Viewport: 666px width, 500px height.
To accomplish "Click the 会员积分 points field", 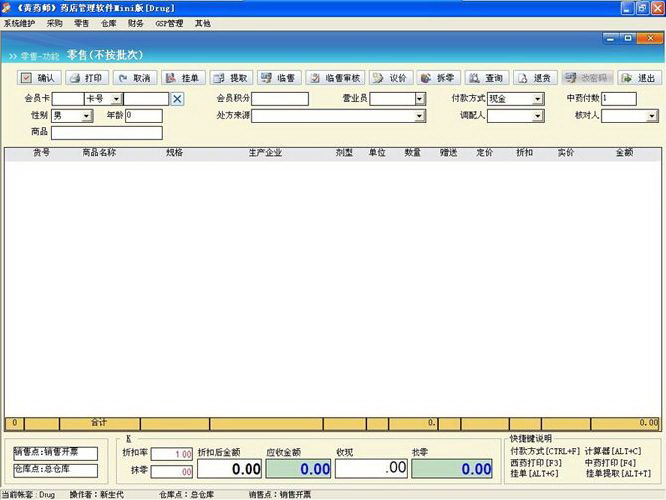I will (280, 99).
